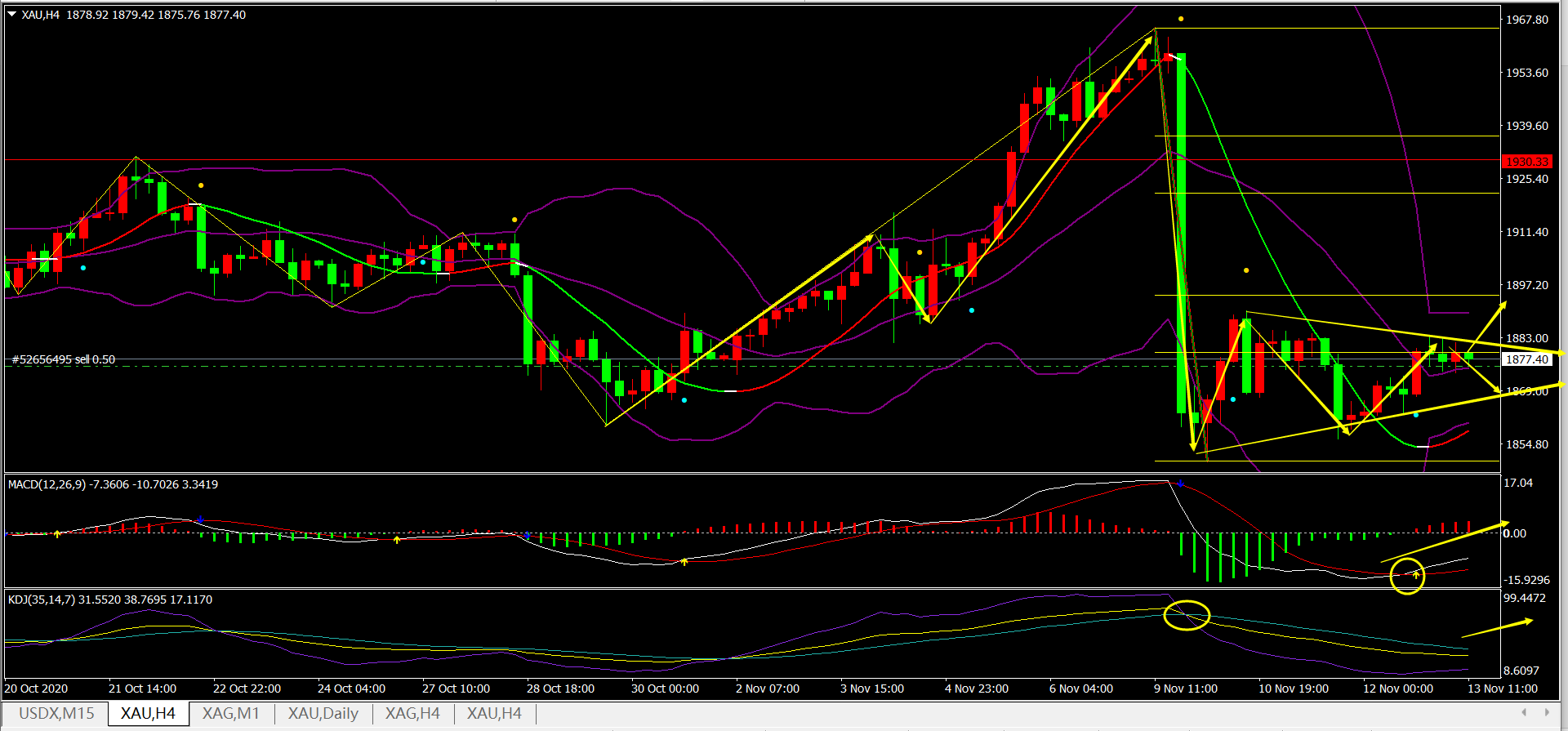
Task: Click the 1877.40 current price tag
Action: (1526, 359)
